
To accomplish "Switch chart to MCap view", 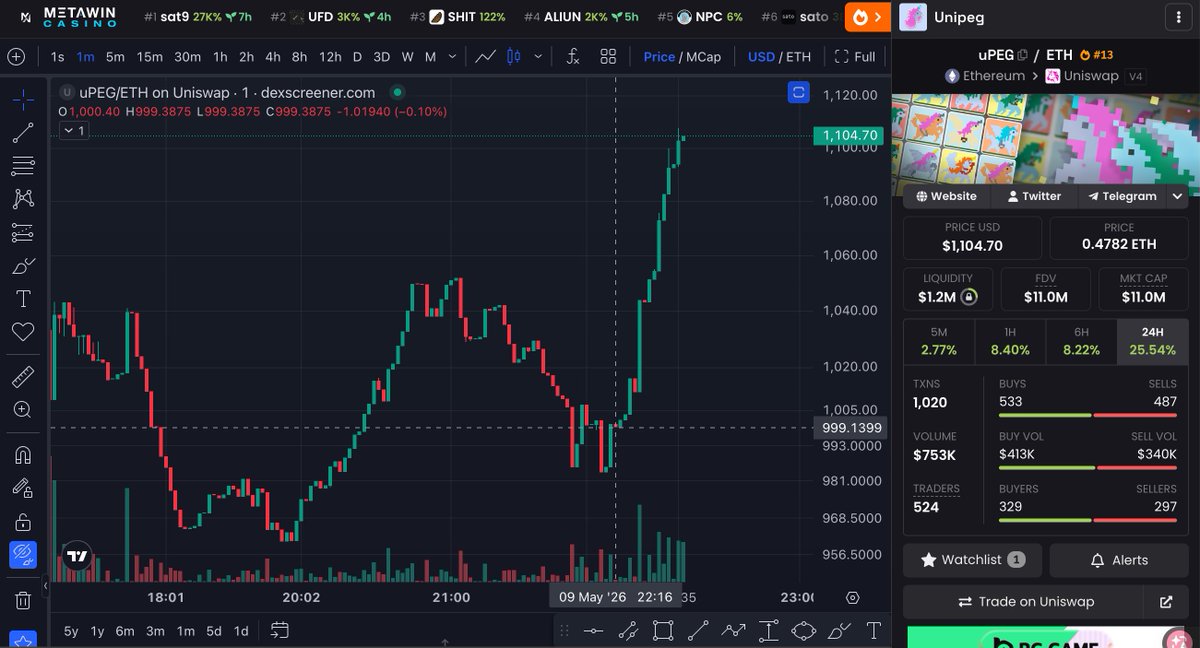I will pyautogui.click(x=702, y=57).
